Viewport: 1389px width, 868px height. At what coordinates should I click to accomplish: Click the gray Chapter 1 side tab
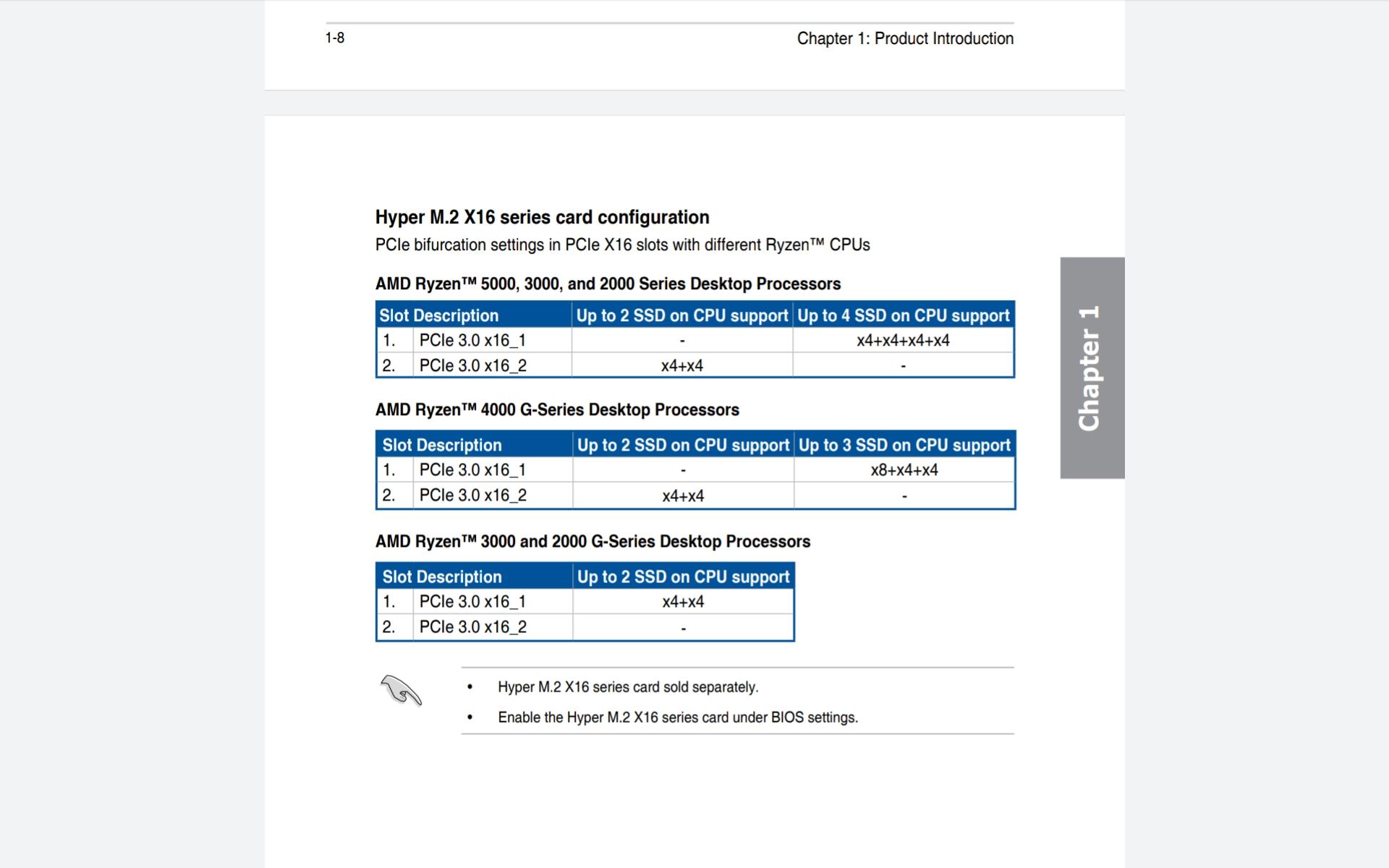(1092, 367)
